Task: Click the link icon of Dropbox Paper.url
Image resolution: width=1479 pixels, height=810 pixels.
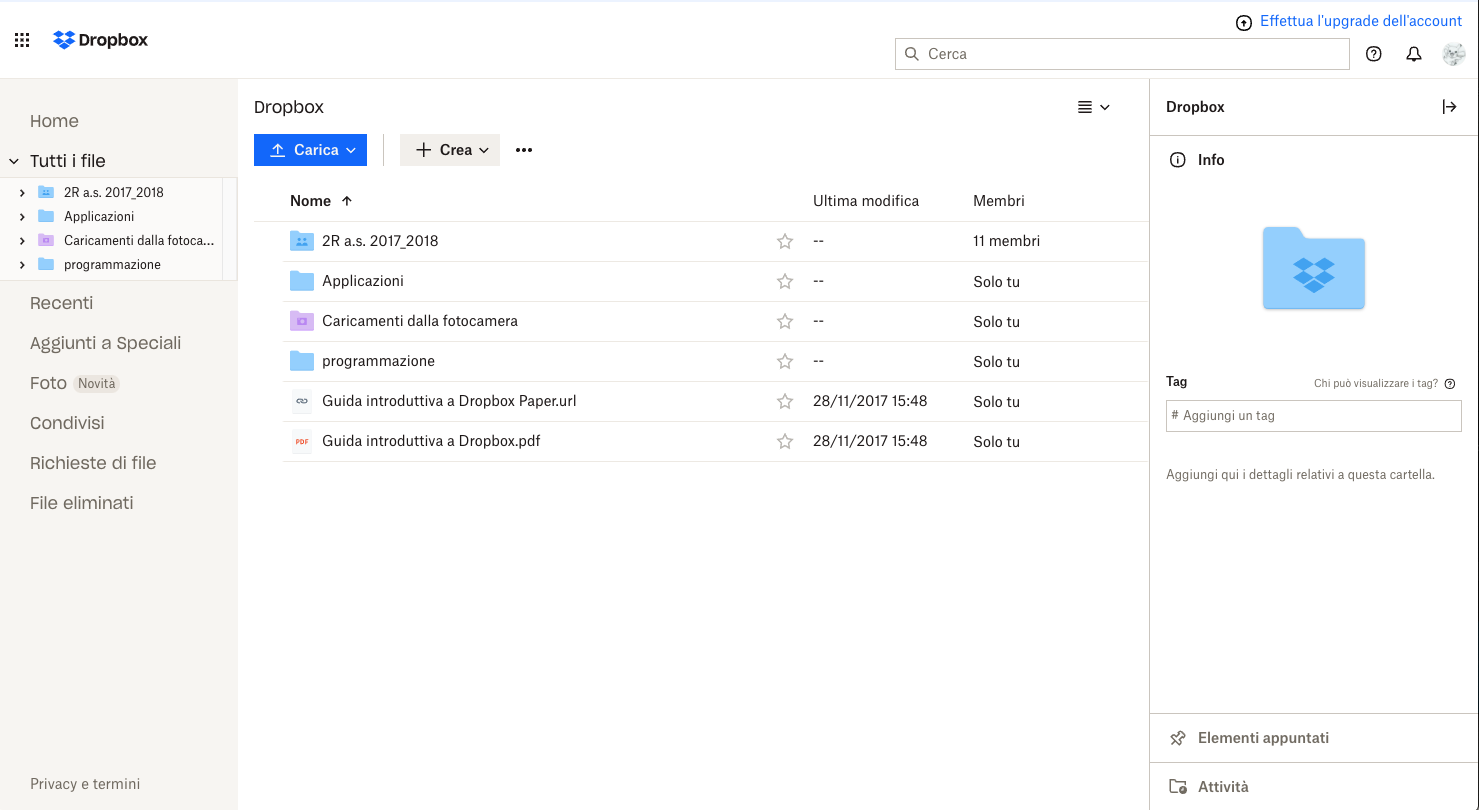Action: coord(302,401)
